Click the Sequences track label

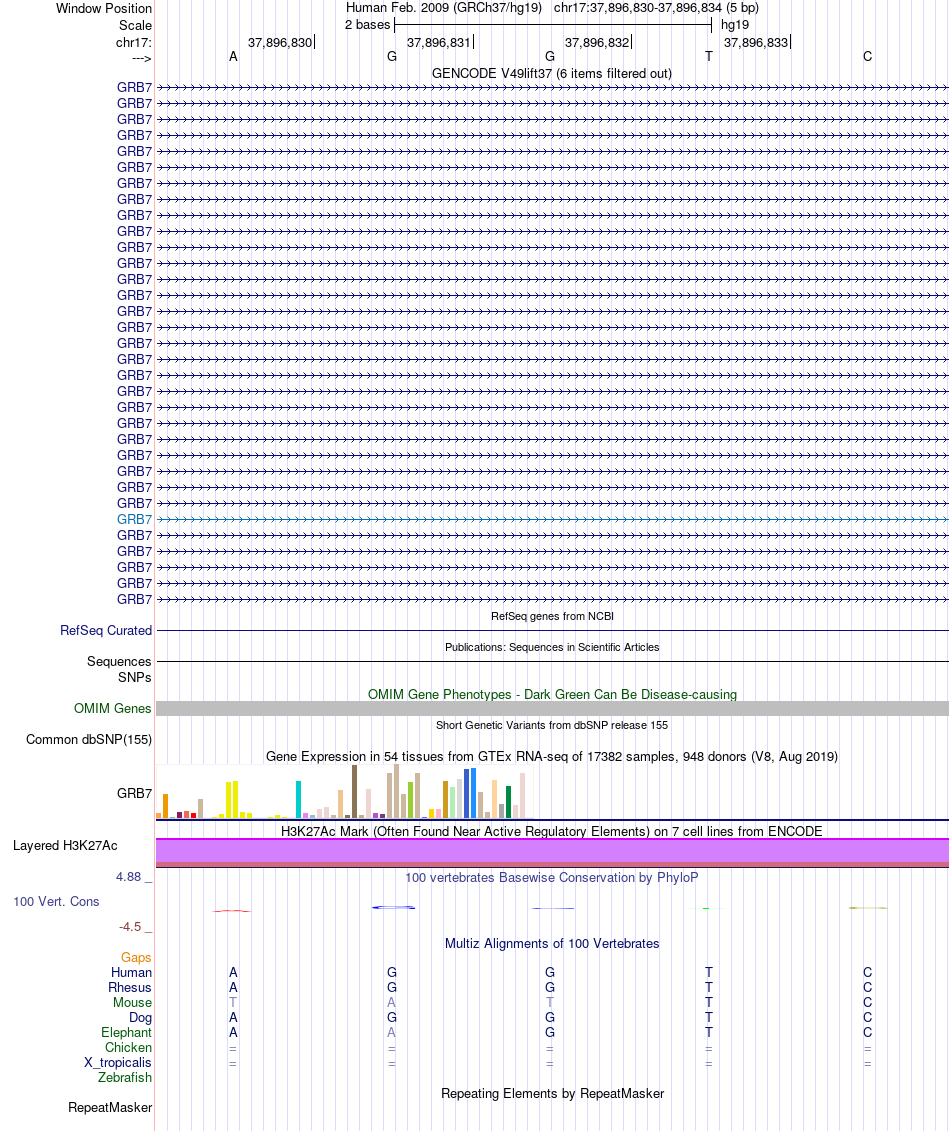tap(119, 661)
